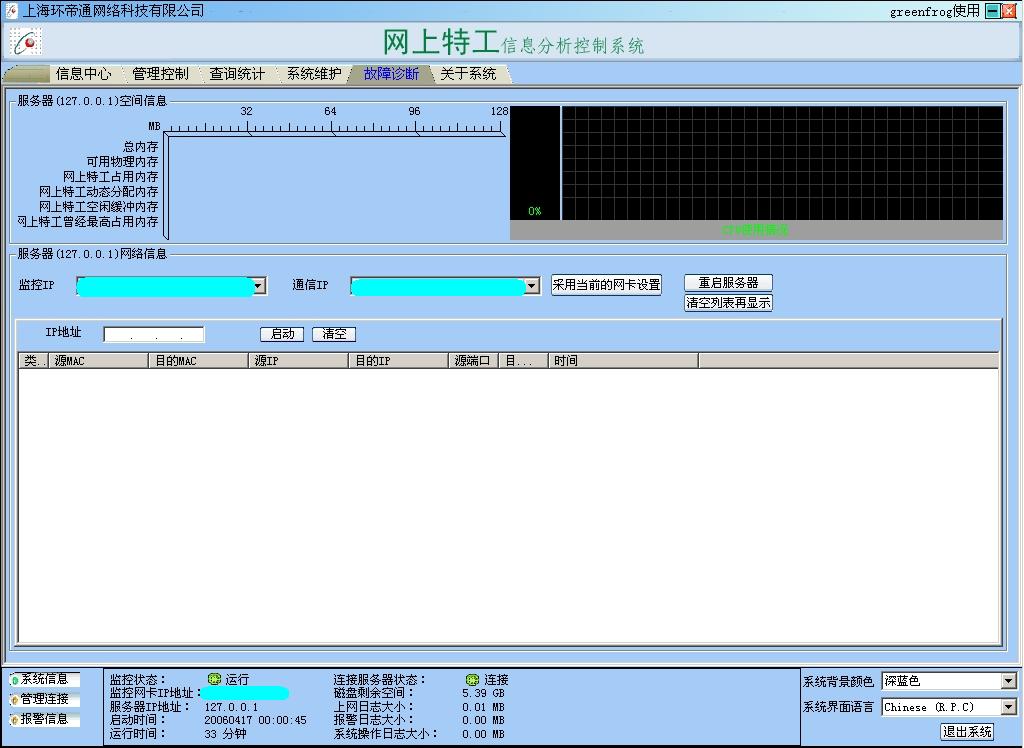The width and height of the screenshot is (1024, 748).
Task: Select the 系统信息 panel option
Action: tap(44, 679)
